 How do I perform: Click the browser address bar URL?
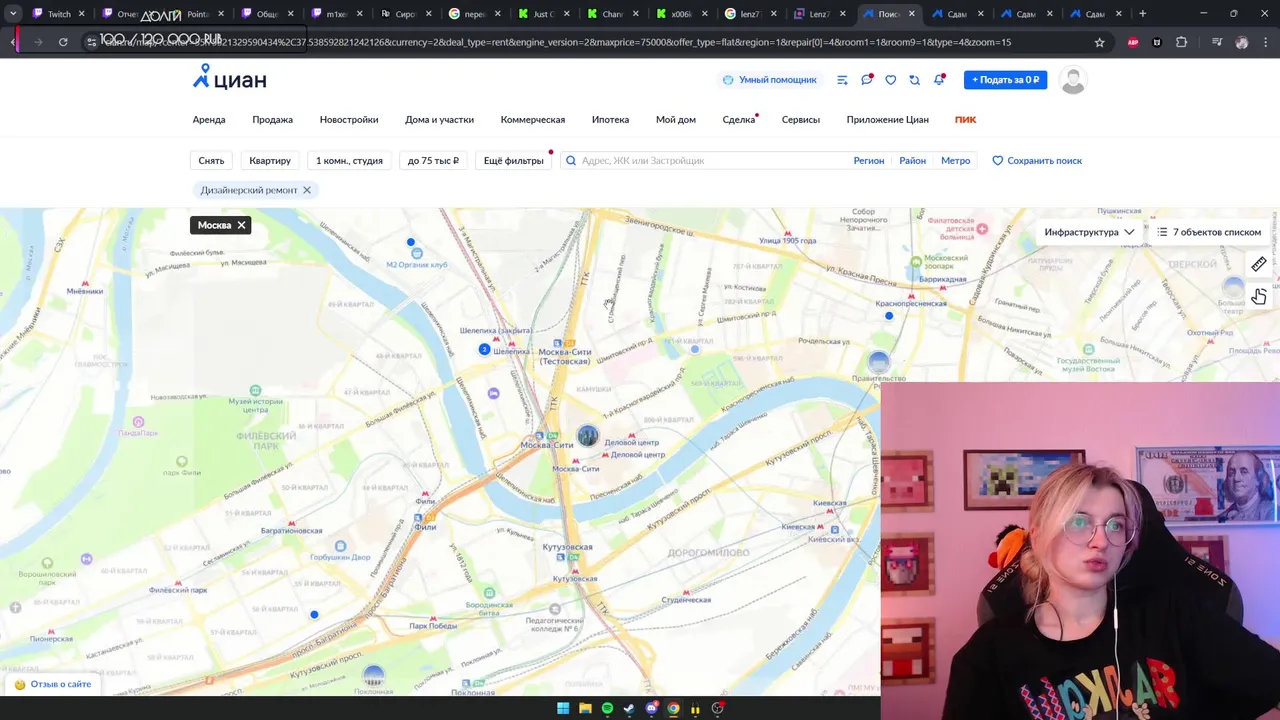point(560,42)
